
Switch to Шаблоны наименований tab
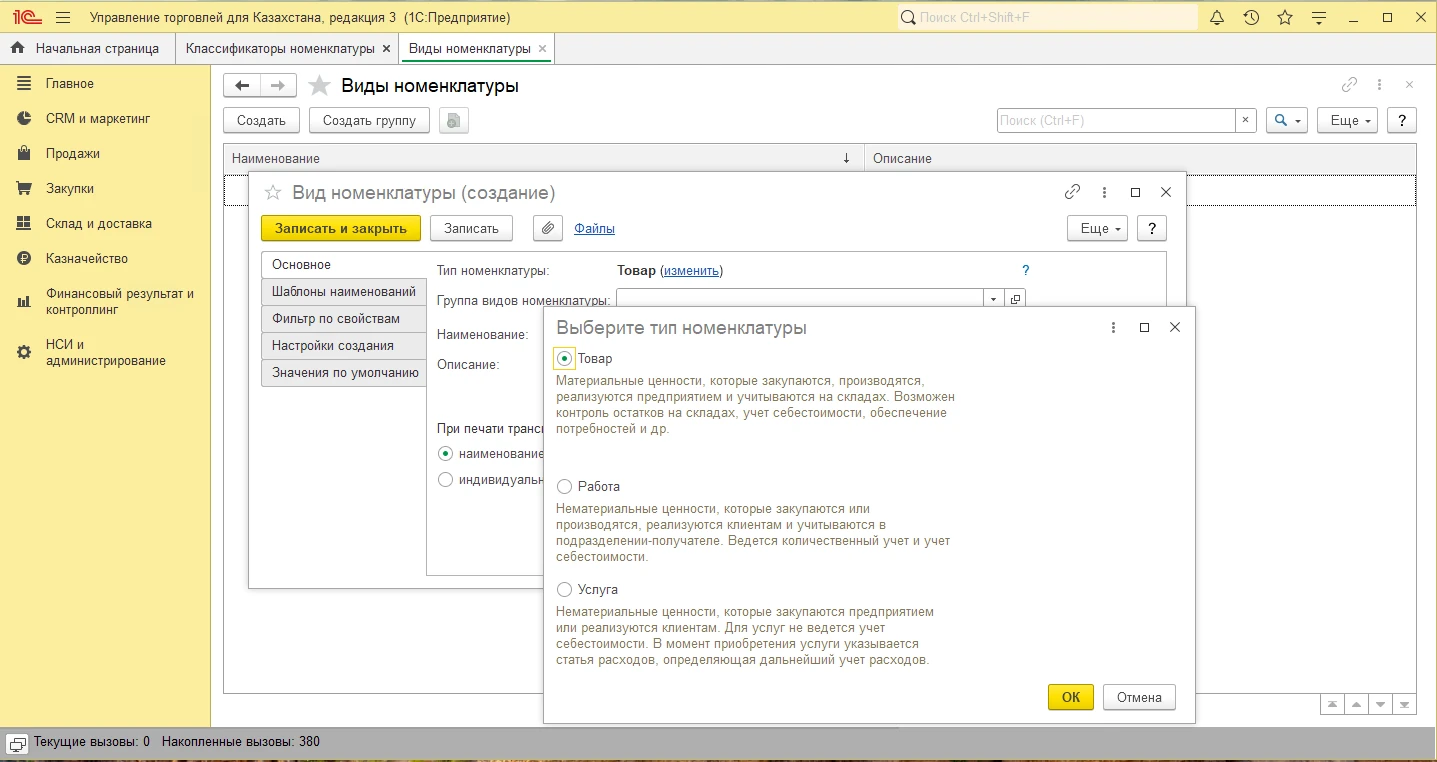click(344, 291)
